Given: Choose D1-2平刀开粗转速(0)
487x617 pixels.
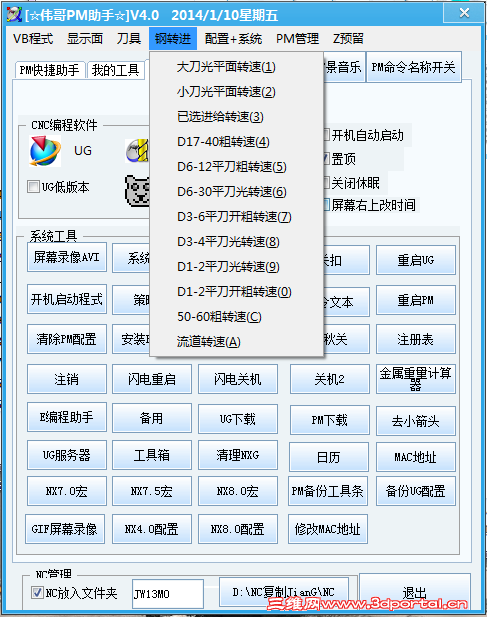Looking at the screenshot, I should tap(236, 292).
